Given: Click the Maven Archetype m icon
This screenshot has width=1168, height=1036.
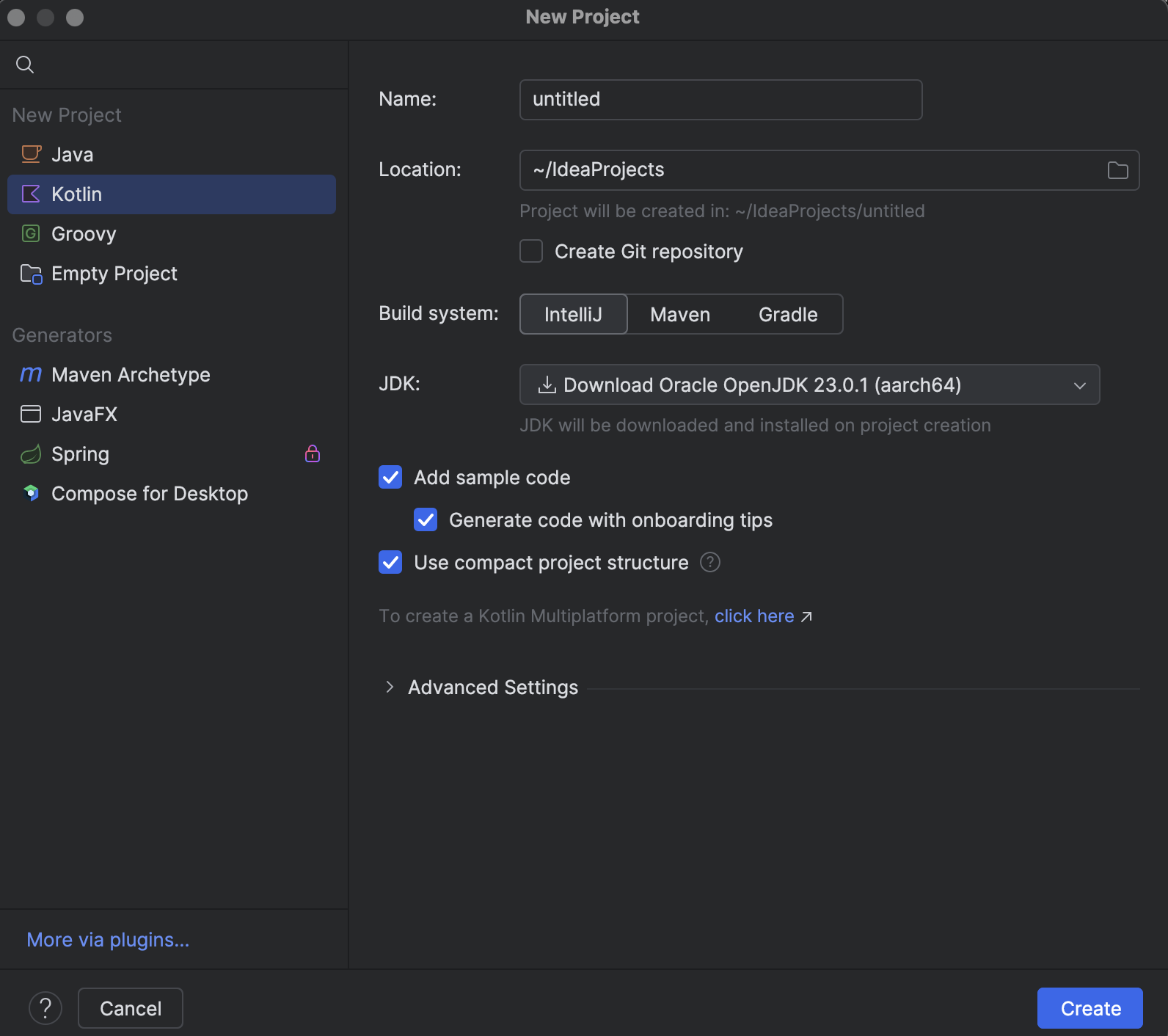Looking at the screenshot, I should [x=31, y=374].
